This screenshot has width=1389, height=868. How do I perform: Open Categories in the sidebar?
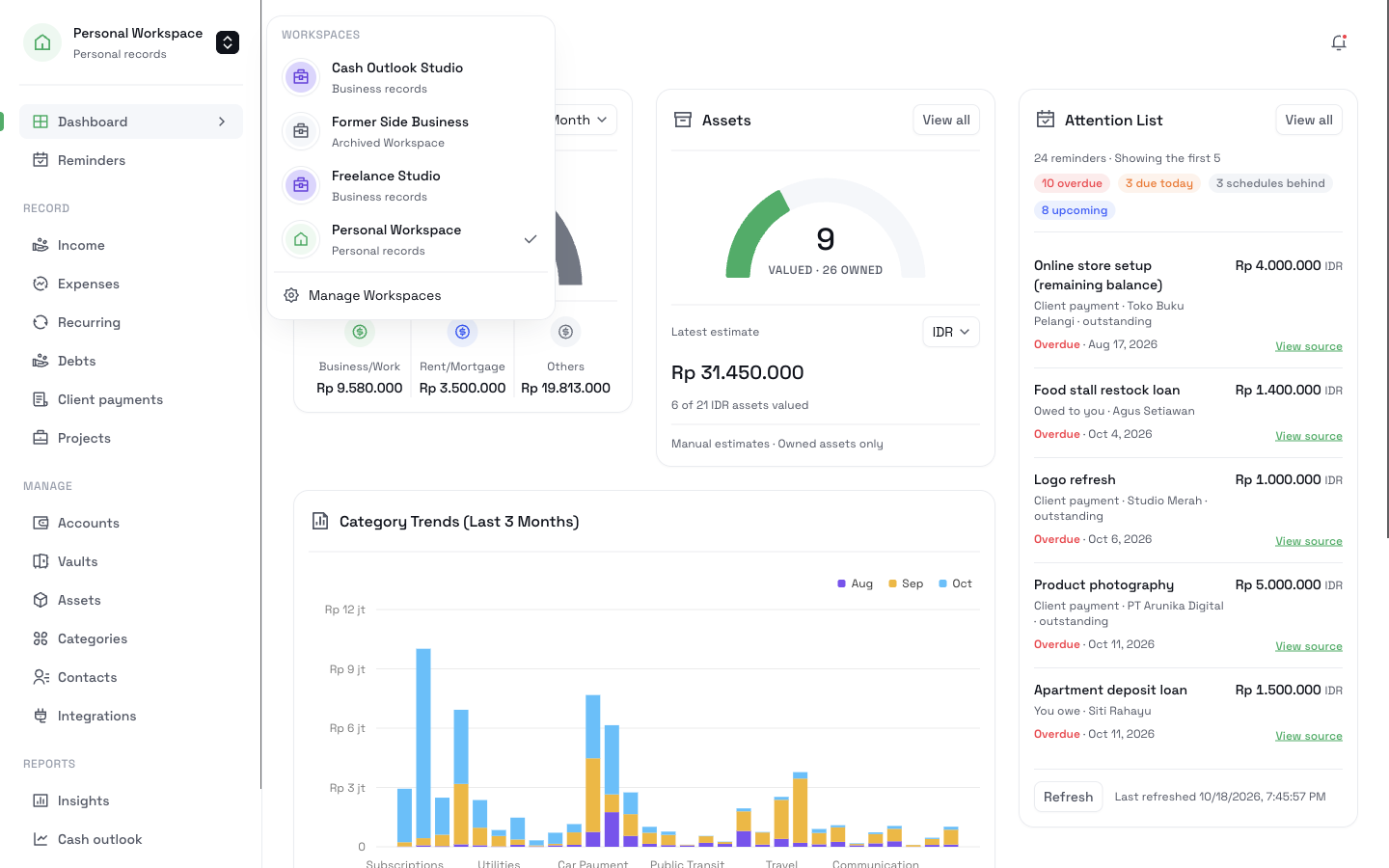(x=131, y=638)
